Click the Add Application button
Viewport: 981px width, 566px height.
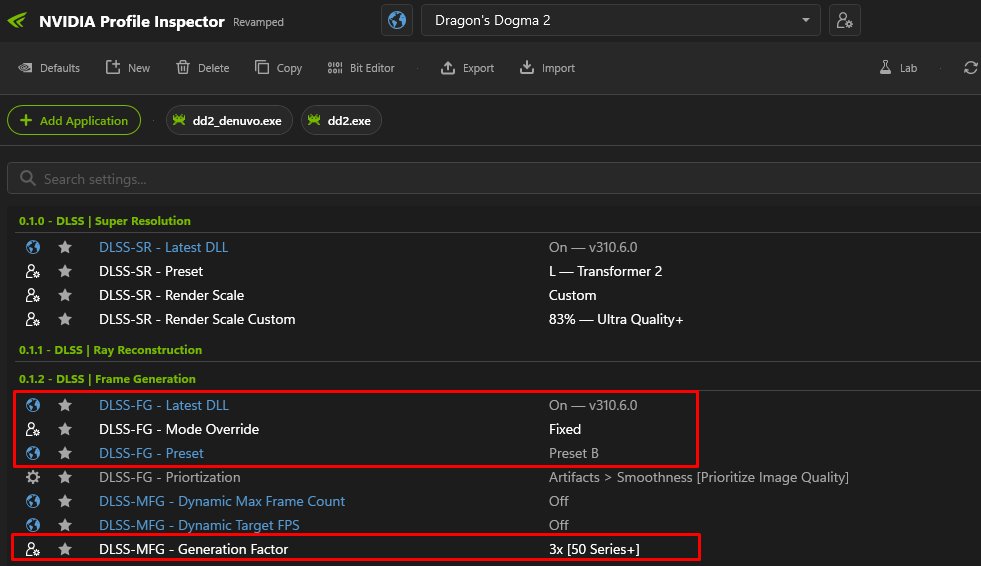click(x=74, y=120)
